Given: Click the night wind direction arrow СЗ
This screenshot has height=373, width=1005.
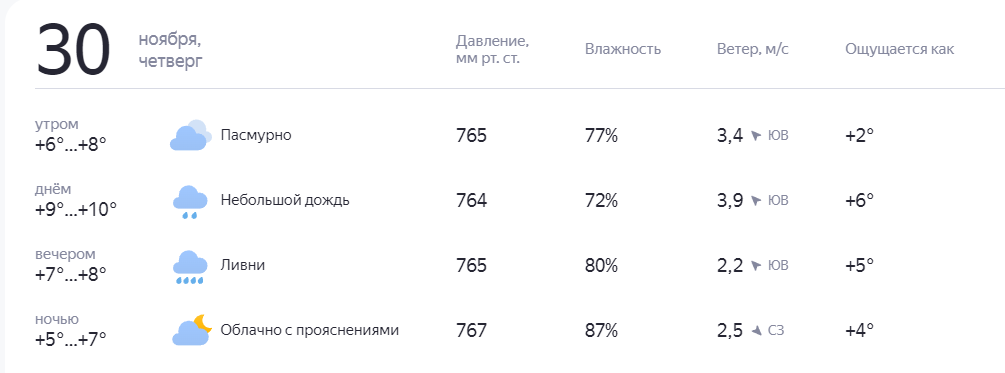Looking at the screenshot, I should 756,331.
